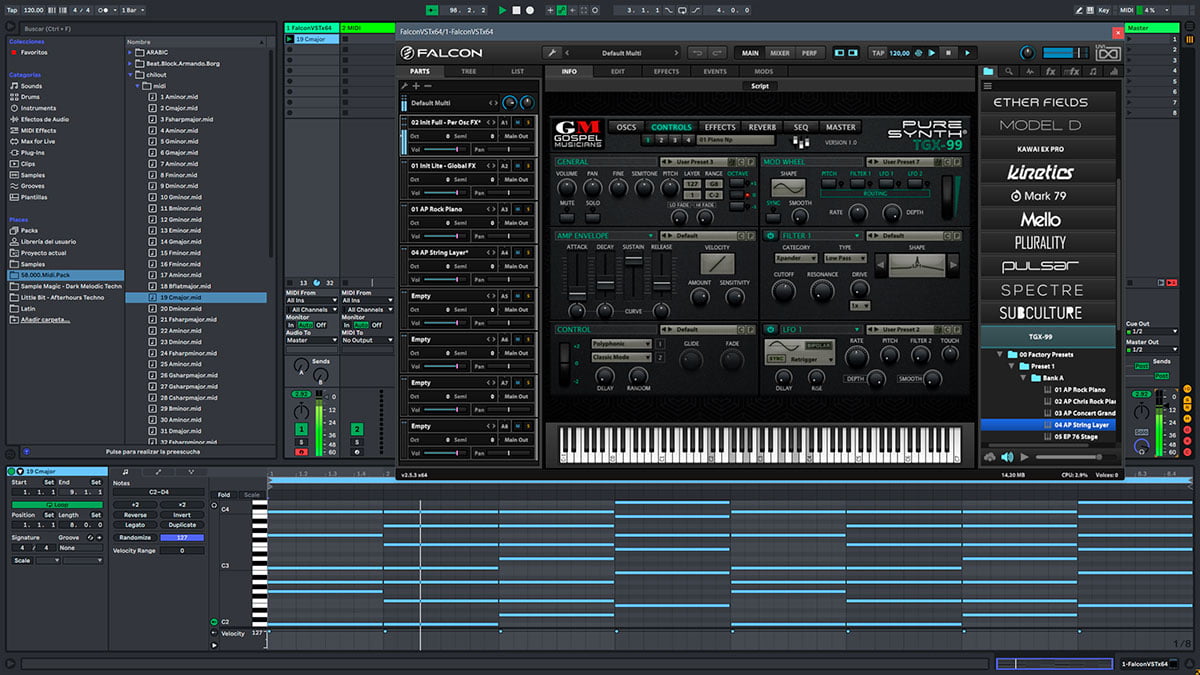Click speaker preview icon below preset list
Image resolution: width=1200 pixels, height=675 pixels.
[x=1007, y=456]
